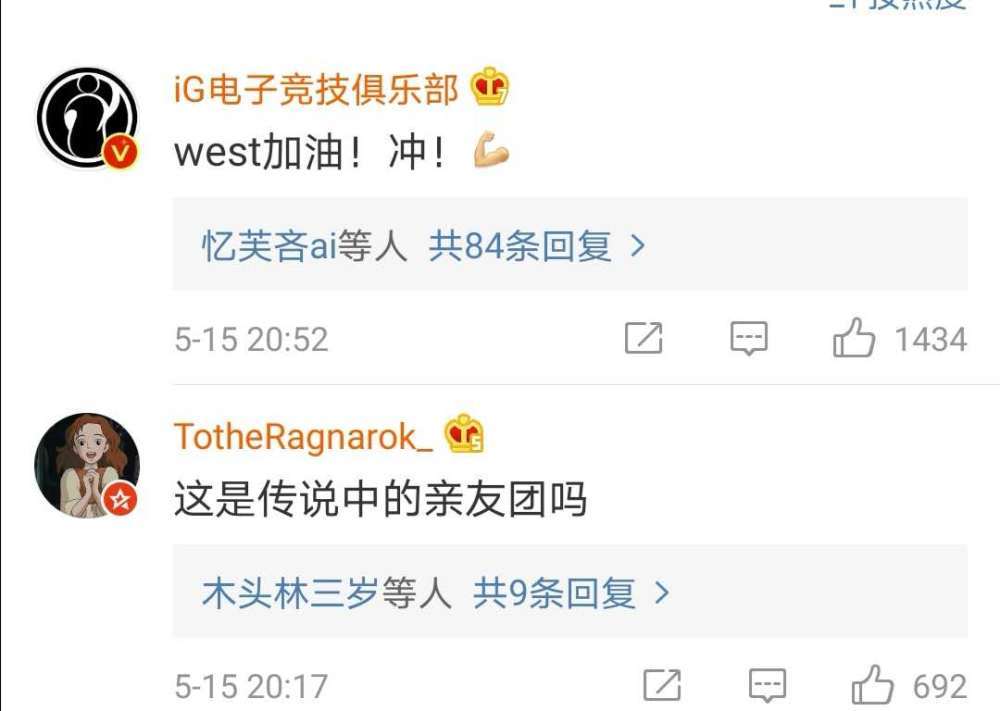Image resolution: width=1000 pixels, height=711 pixels.
Task: Tap the comment text west加油！冲！
Action: point(341,152)
